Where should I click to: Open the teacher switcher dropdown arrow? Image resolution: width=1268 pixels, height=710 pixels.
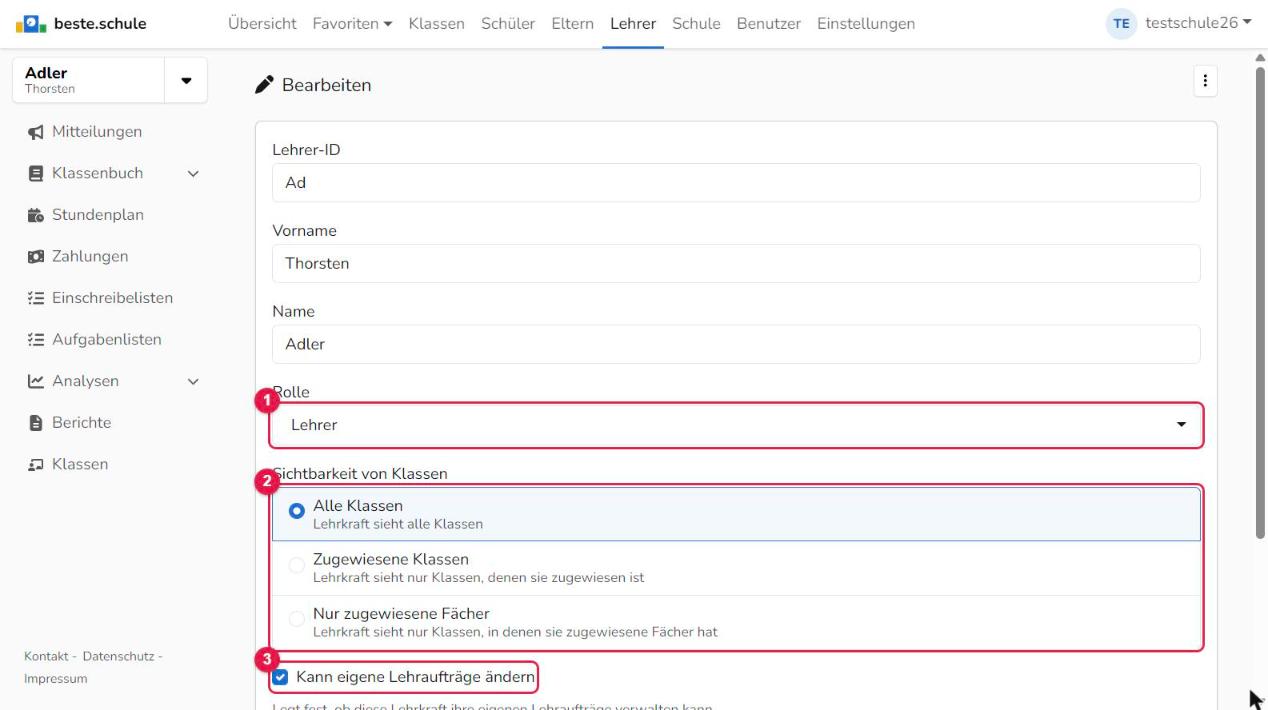(x=185, y=81)
